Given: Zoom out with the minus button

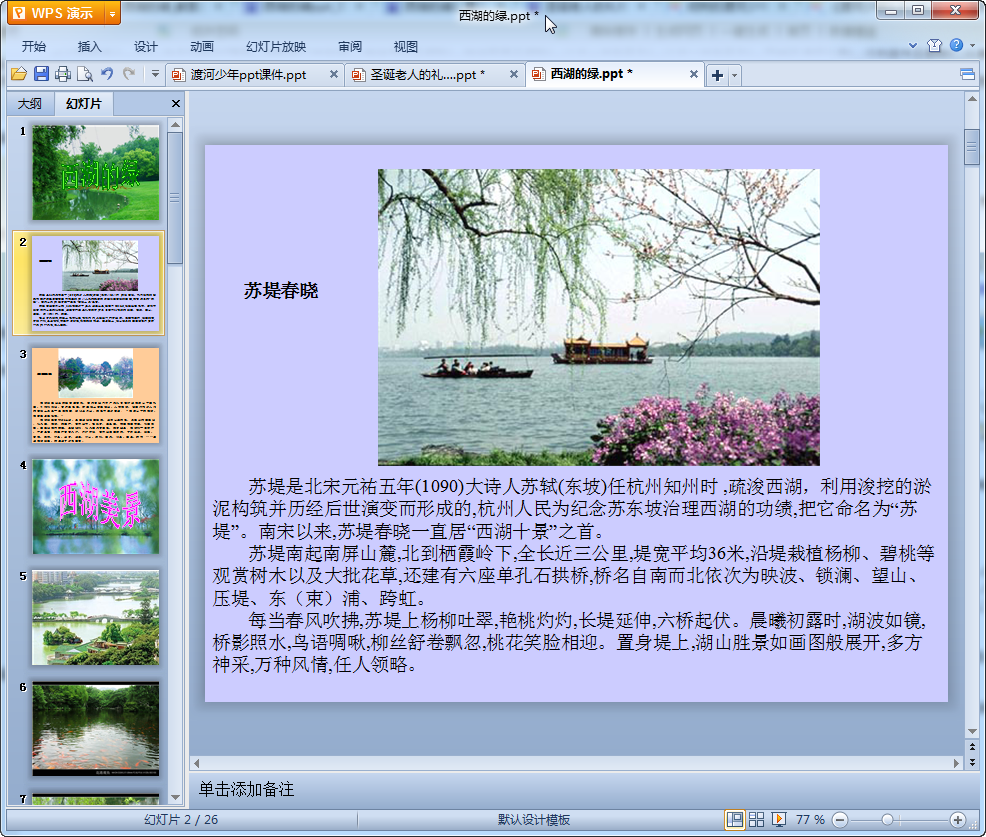Looking at the screenshot, I should coord(840,820).
